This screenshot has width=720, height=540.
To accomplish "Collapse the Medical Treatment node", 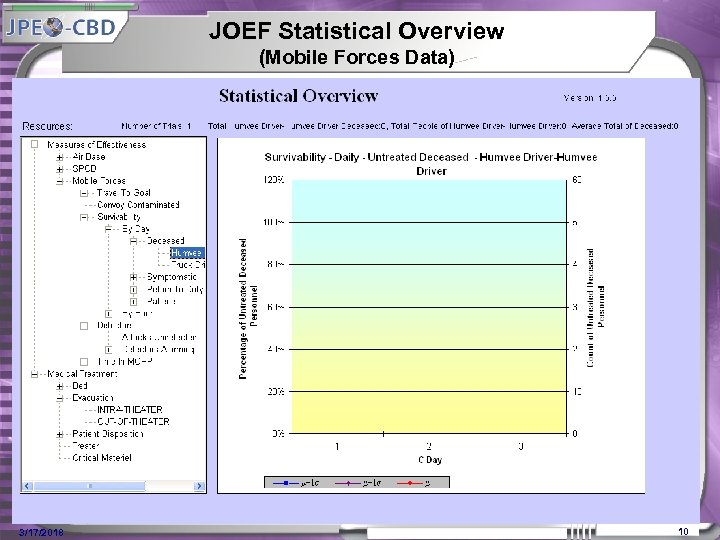I will [x=34, y=374].
